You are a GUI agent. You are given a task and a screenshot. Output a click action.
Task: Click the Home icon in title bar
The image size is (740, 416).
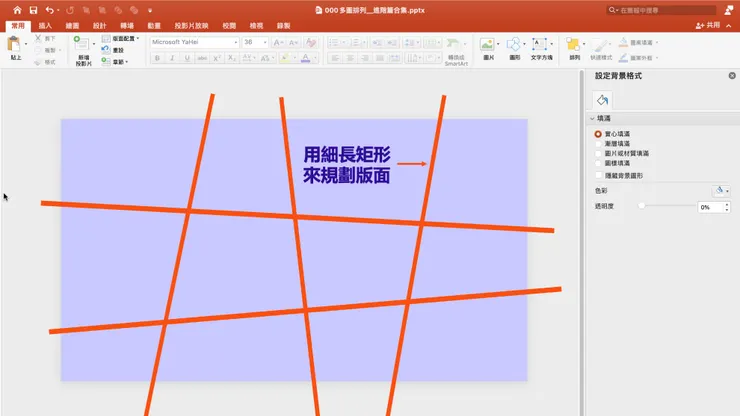[x=17, y=10]
